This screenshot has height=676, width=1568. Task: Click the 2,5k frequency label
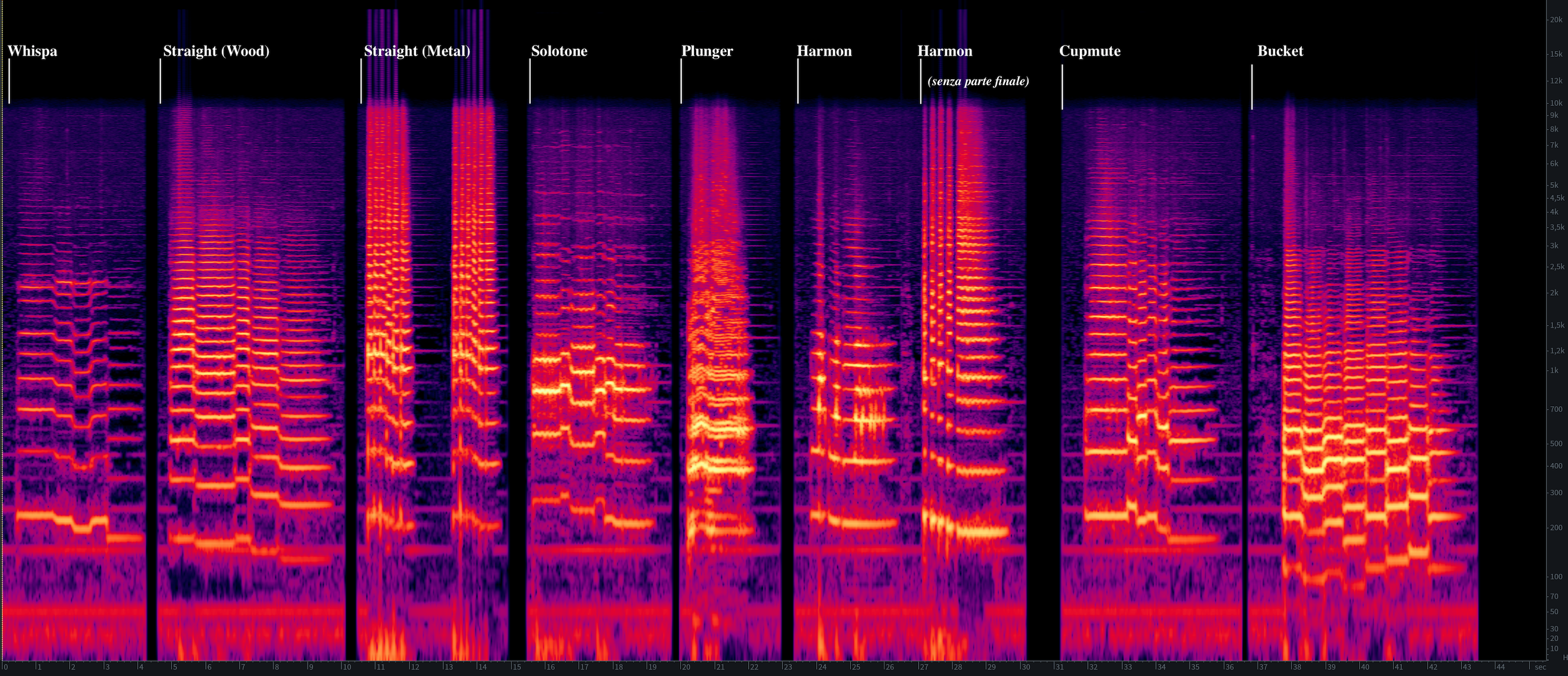pos(1557,267)
